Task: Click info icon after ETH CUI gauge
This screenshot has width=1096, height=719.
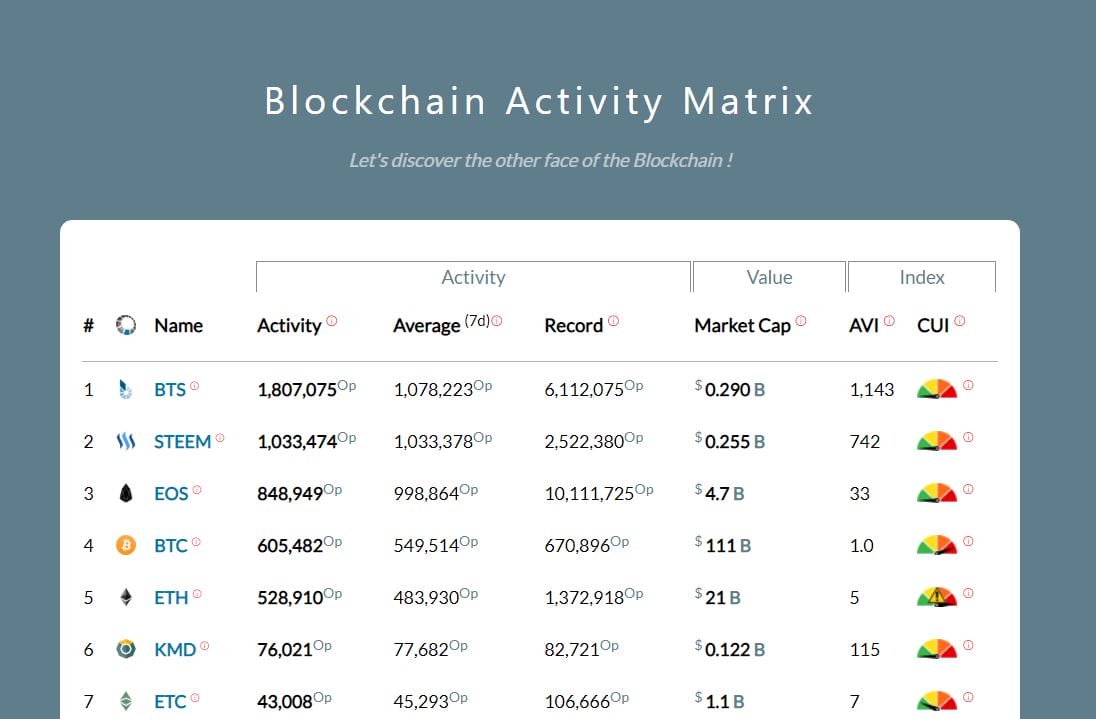Action: pyautogui.click(x=968, y=593)
